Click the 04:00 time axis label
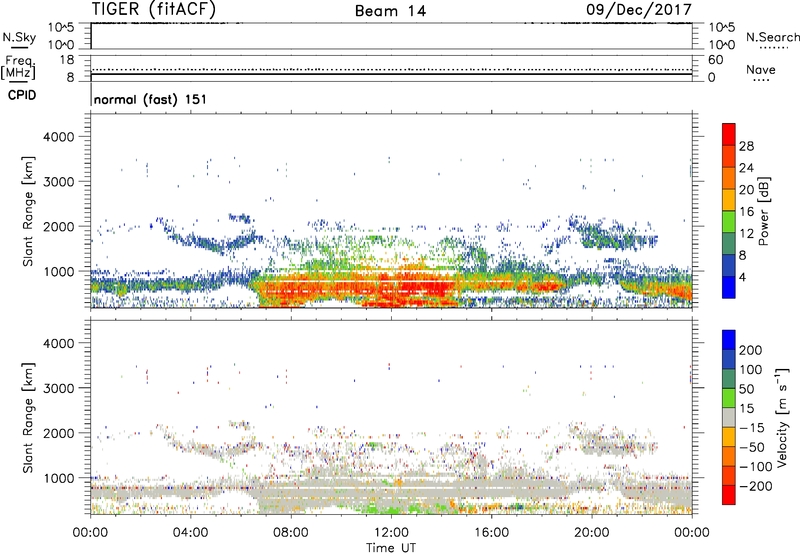 point(190,533)
